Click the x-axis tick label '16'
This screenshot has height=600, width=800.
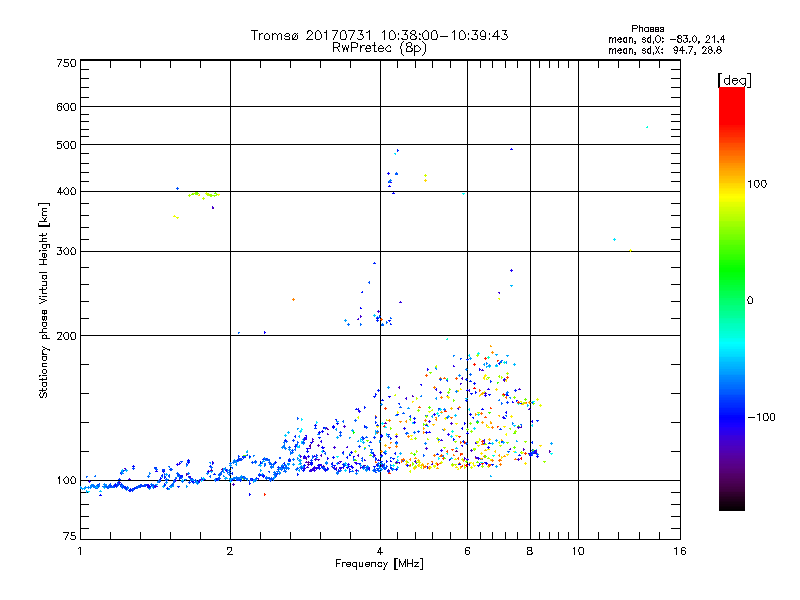click(680, 551)
